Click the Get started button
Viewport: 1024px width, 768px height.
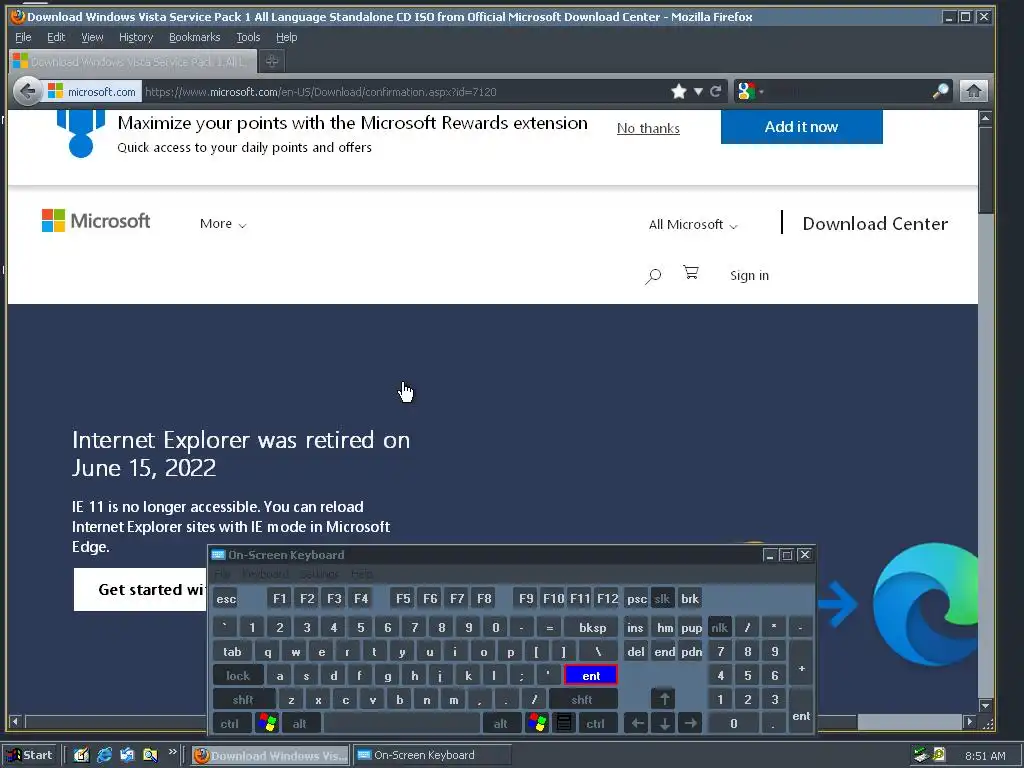140,590
